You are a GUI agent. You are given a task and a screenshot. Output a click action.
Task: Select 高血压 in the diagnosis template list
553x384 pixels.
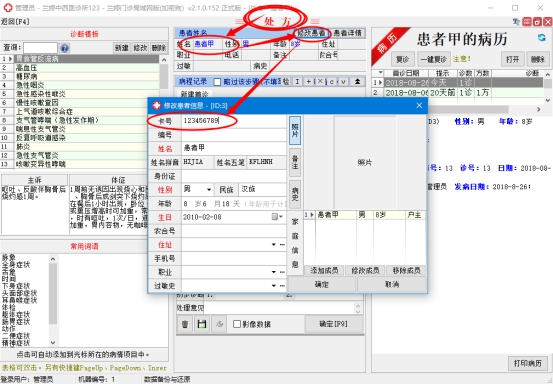coord(86,68)
